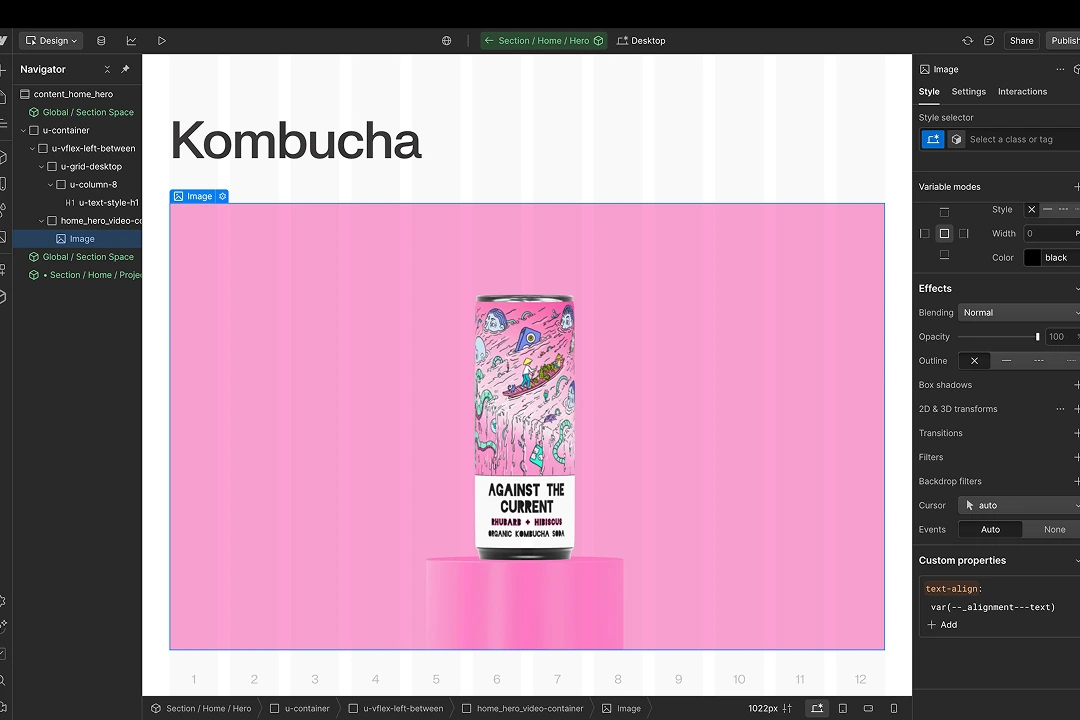Set border Style to dashed
1080x720 pixels.
(x=1063, y=209)
